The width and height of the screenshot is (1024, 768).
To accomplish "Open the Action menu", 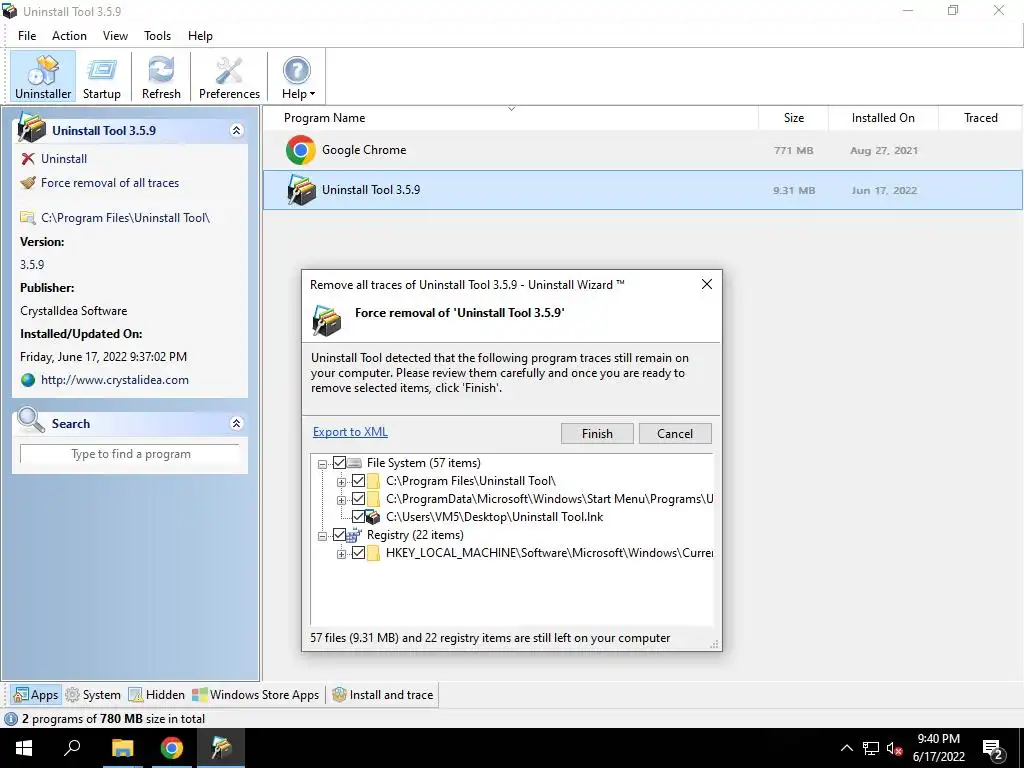I will [x=69, y=36].
